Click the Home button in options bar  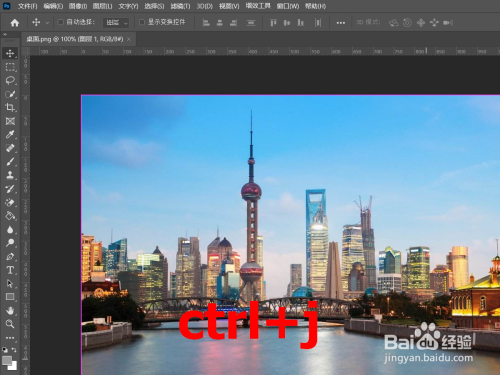pos(15,23)
